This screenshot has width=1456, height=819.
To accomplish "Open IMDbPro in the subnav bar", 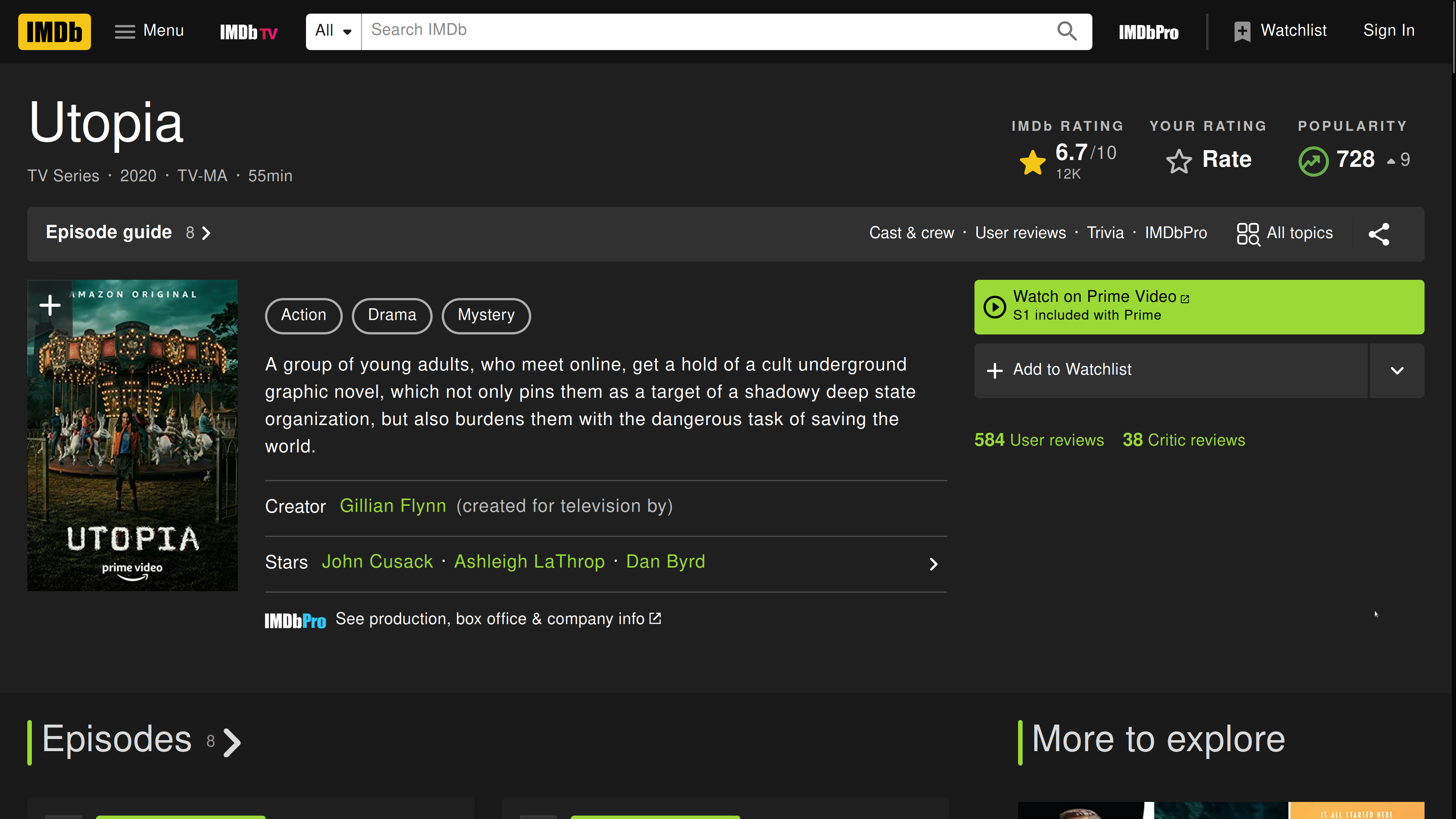I will (1176, 233).
